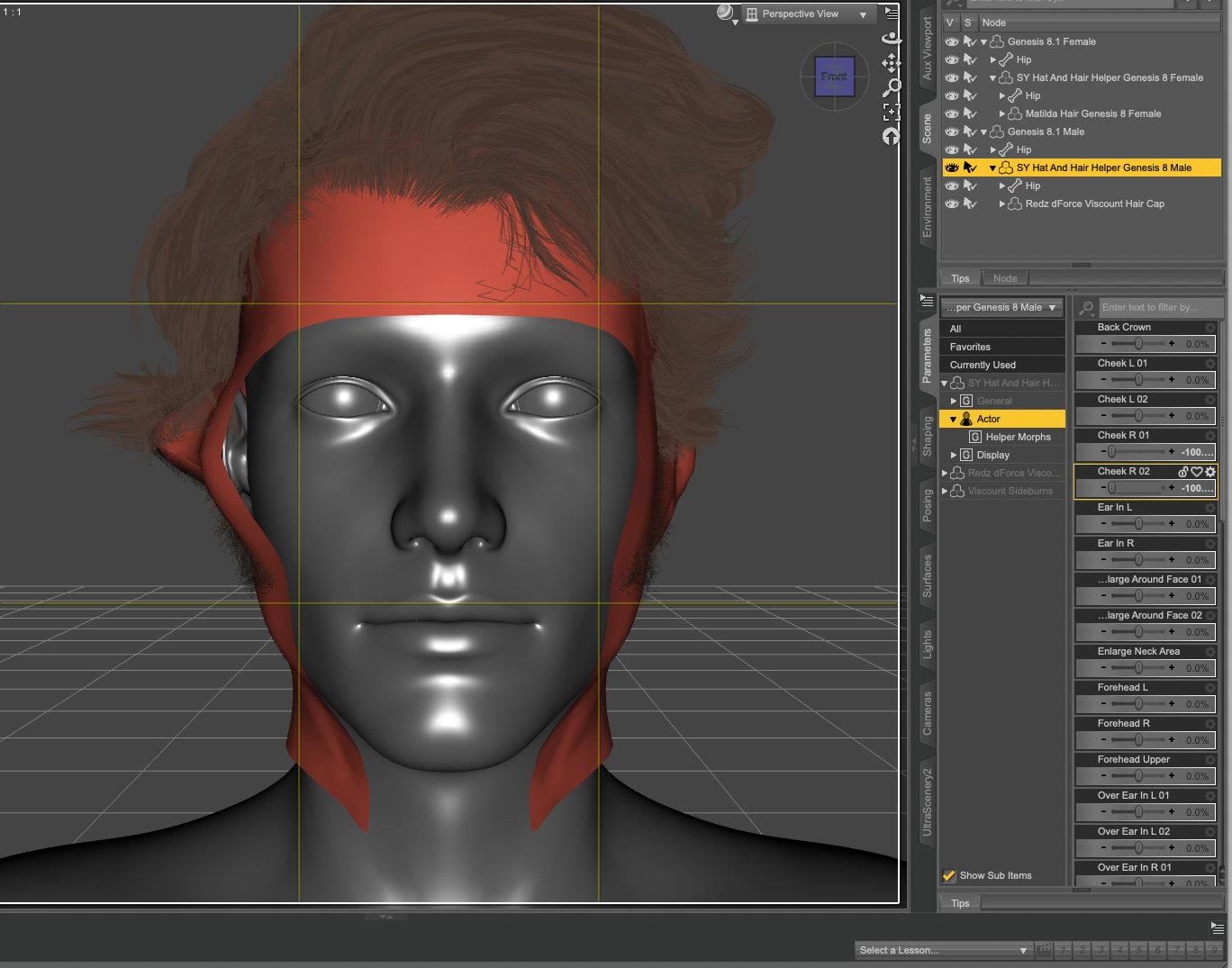Click the reset camera arrow icon

(891, 136)
